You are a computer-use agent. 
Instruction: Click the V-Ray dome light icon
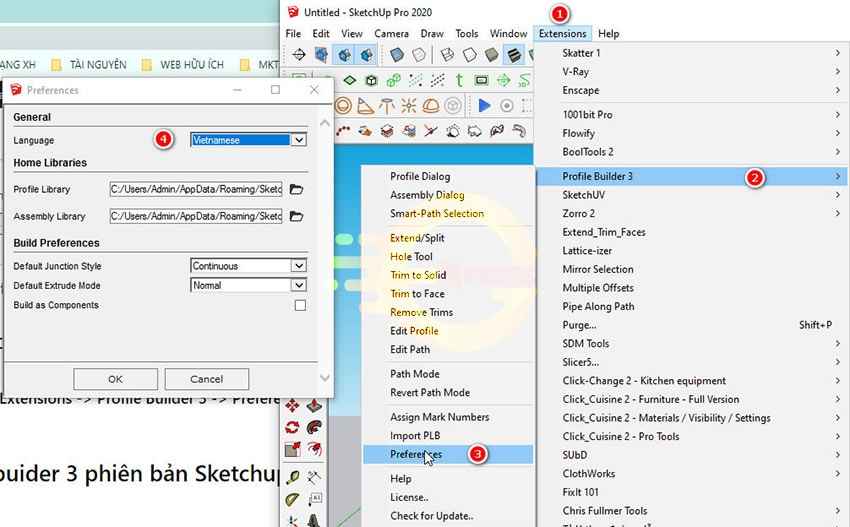coord(430,106)
